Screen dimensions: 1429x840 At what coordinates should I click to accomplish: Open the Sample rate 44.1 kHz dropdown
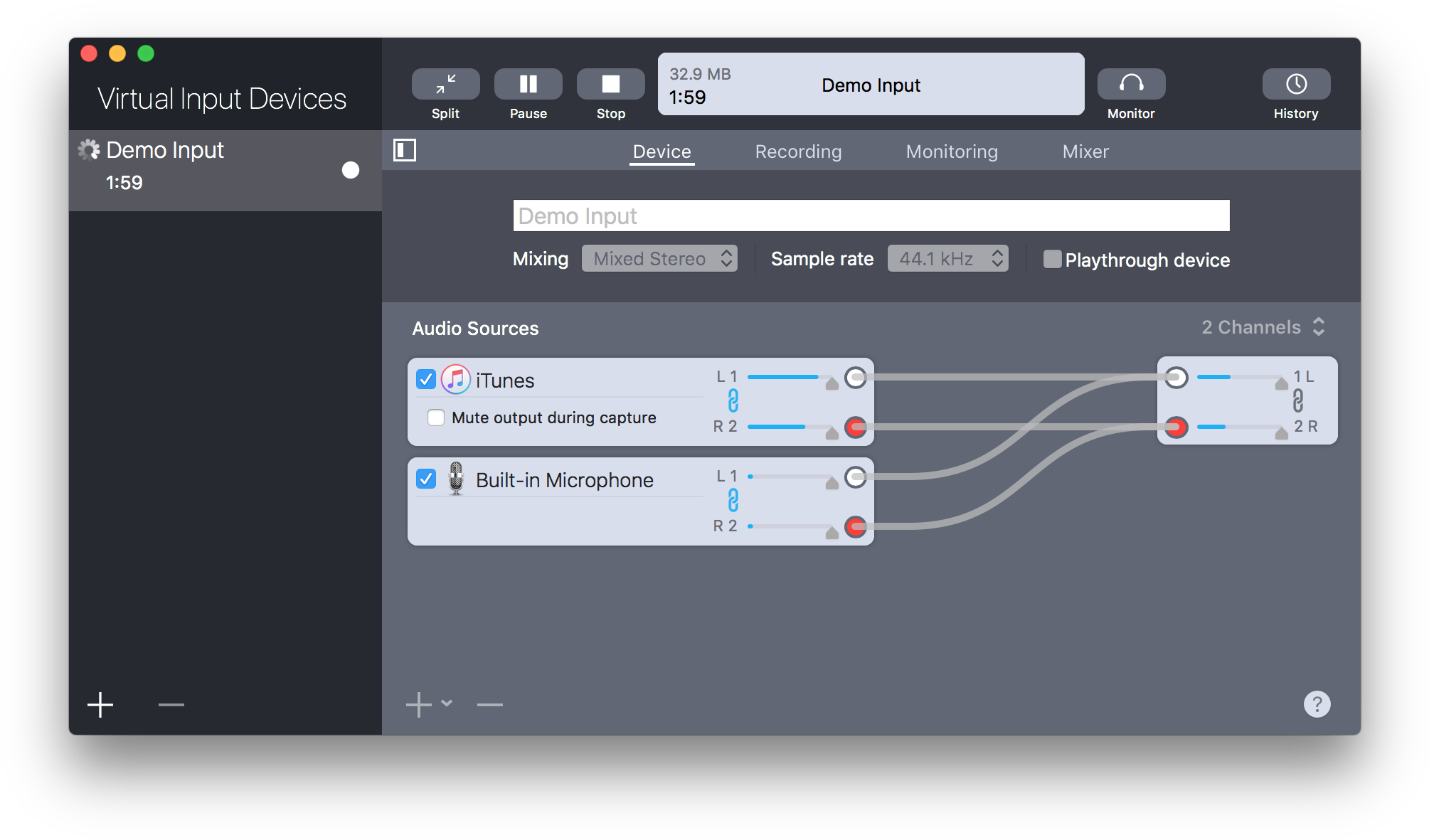947,259
